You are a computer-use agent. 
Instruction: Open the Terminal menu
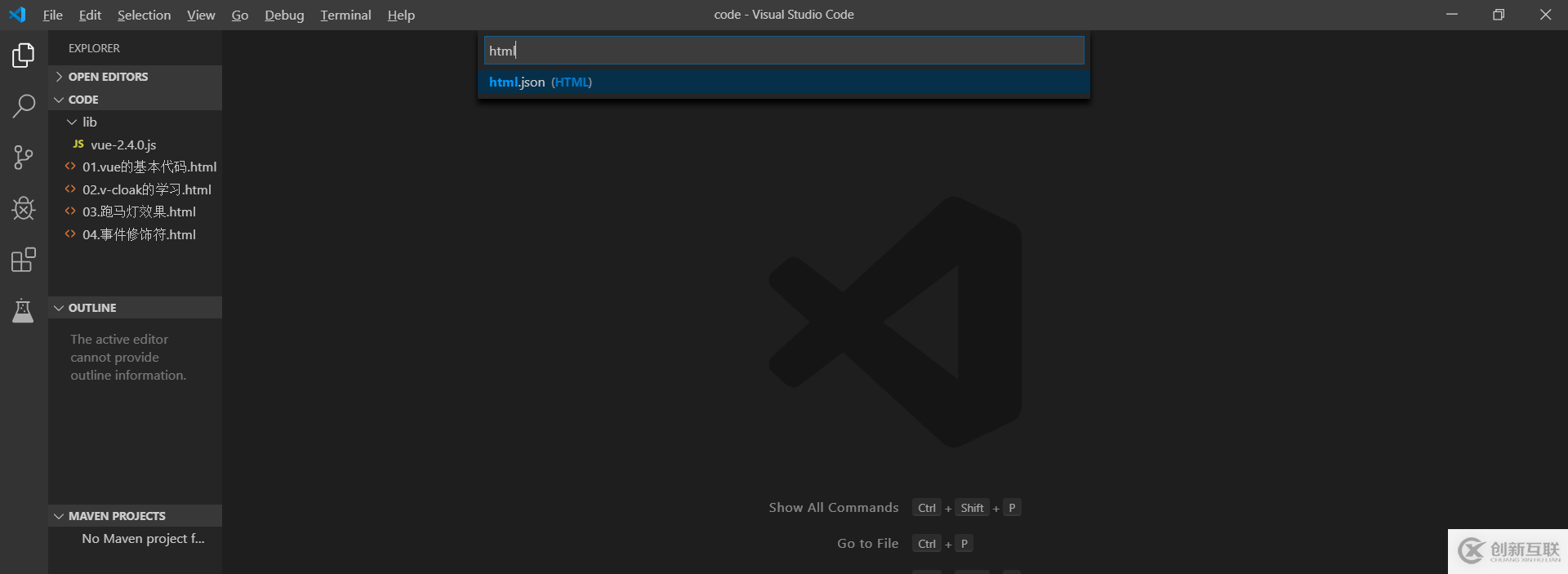(345, 15)
